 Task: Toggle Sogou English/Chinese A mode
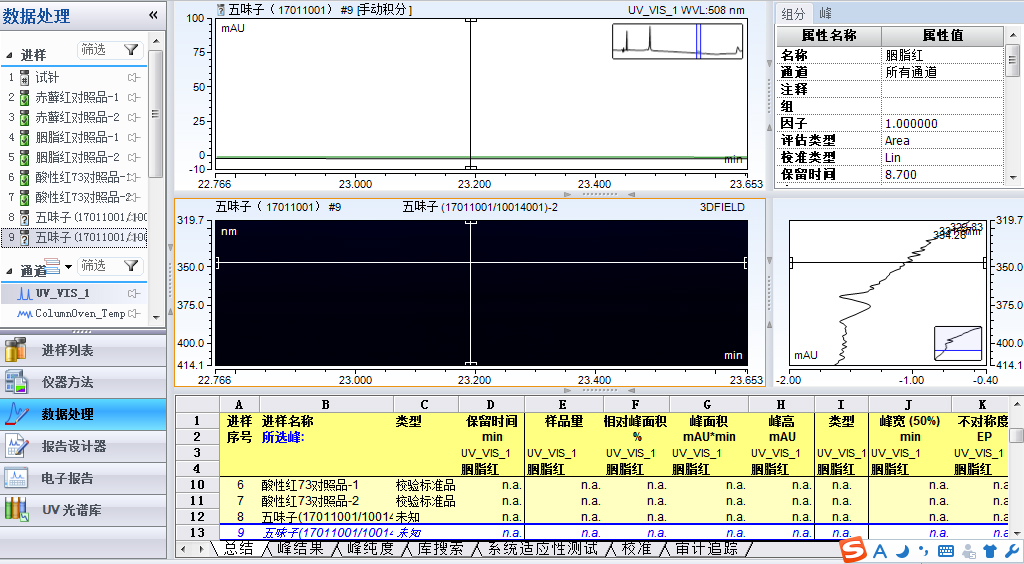880,552
